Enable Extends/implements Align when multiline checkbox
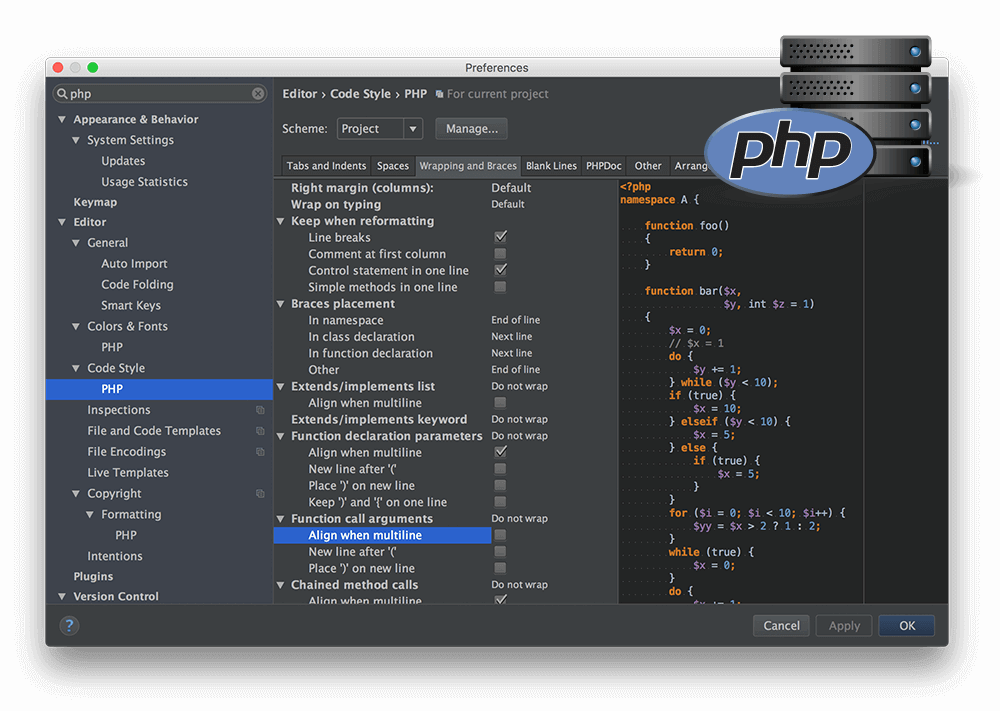Viewport: 1000px width, 711px height. pyautogui.click(x=501, y=402)
